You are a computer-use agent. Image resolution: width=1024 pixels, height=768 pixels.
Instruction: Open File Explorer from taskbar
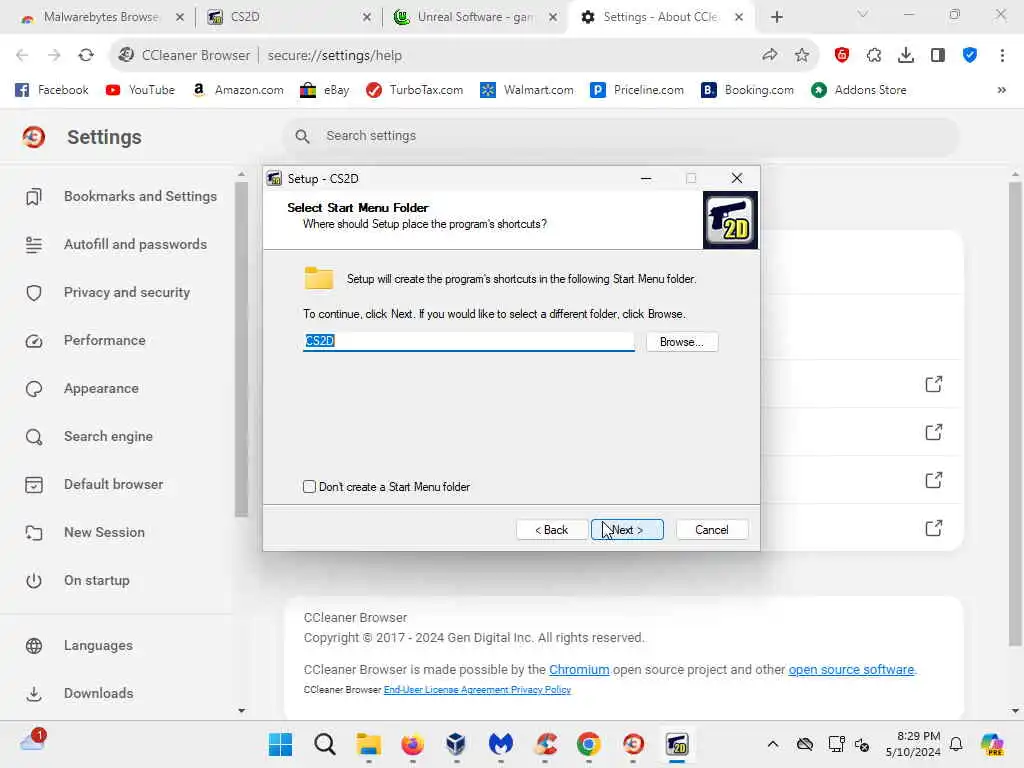[368, 744]
